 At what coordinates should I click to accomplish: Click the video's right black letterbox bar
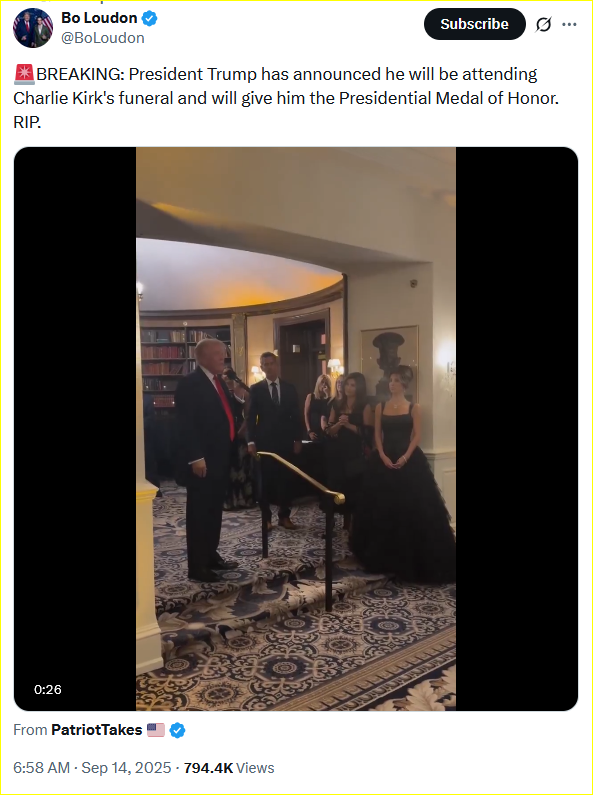pyautogui.click(x=517, y=429)
